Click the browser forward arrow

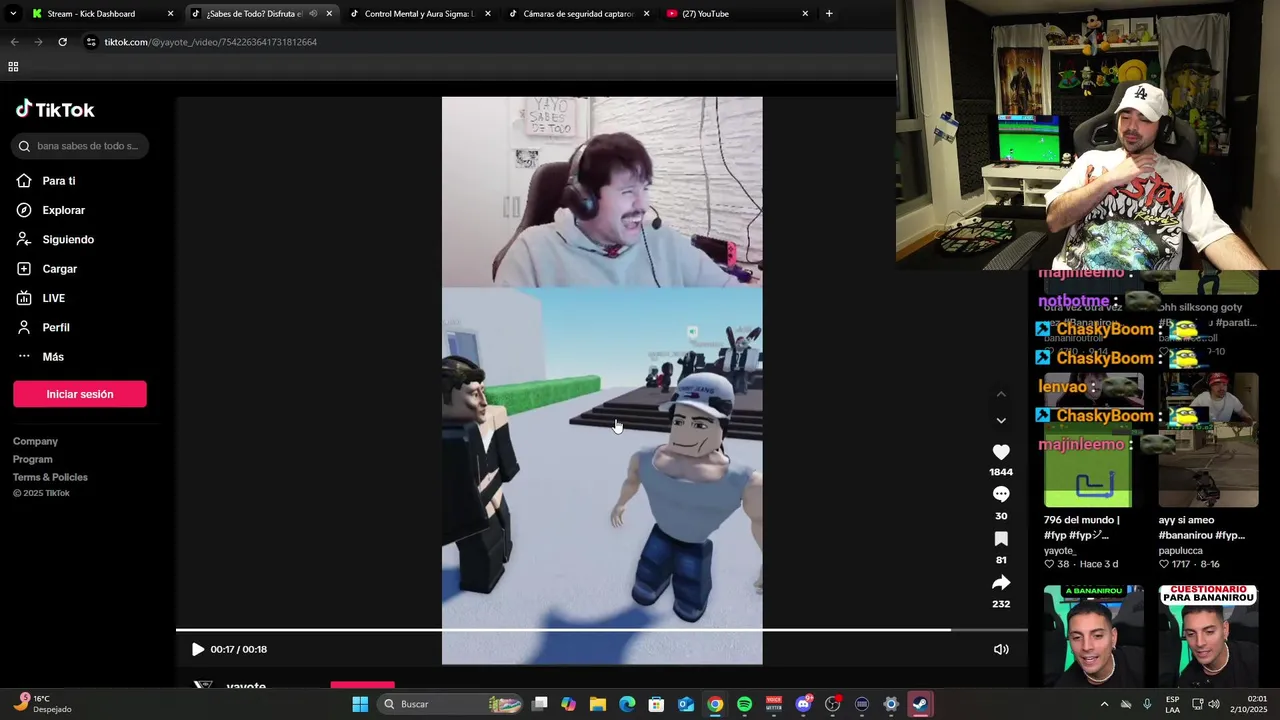click(x=38, y=42)
